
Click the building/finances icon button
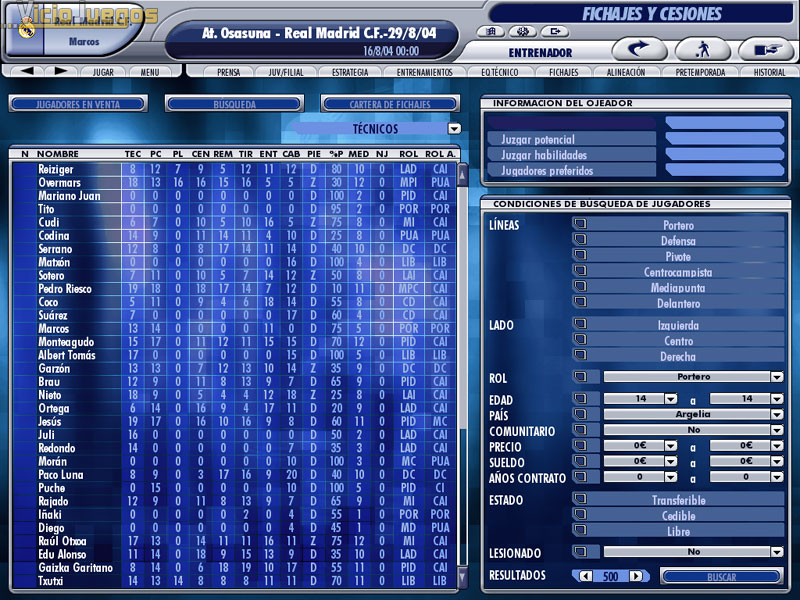(490, 32)
